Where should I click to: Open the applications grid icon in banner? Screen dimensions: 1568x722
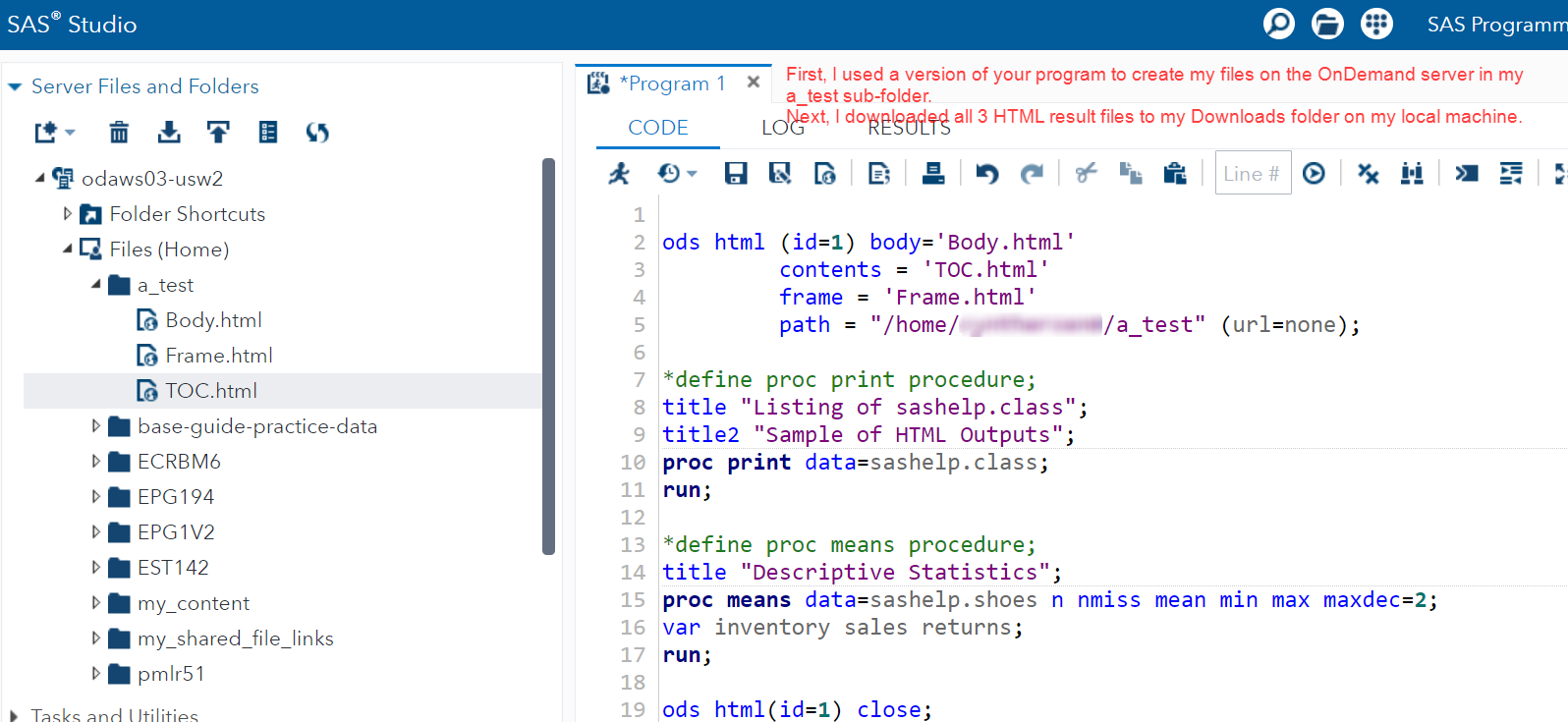(x=1376, y=24)
